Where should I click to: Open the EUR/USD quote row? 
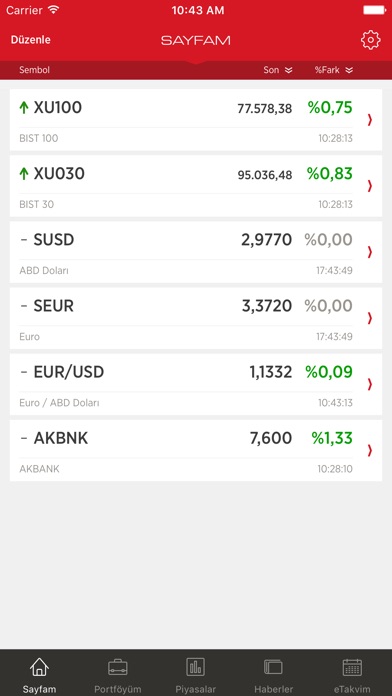coord(196,384)
